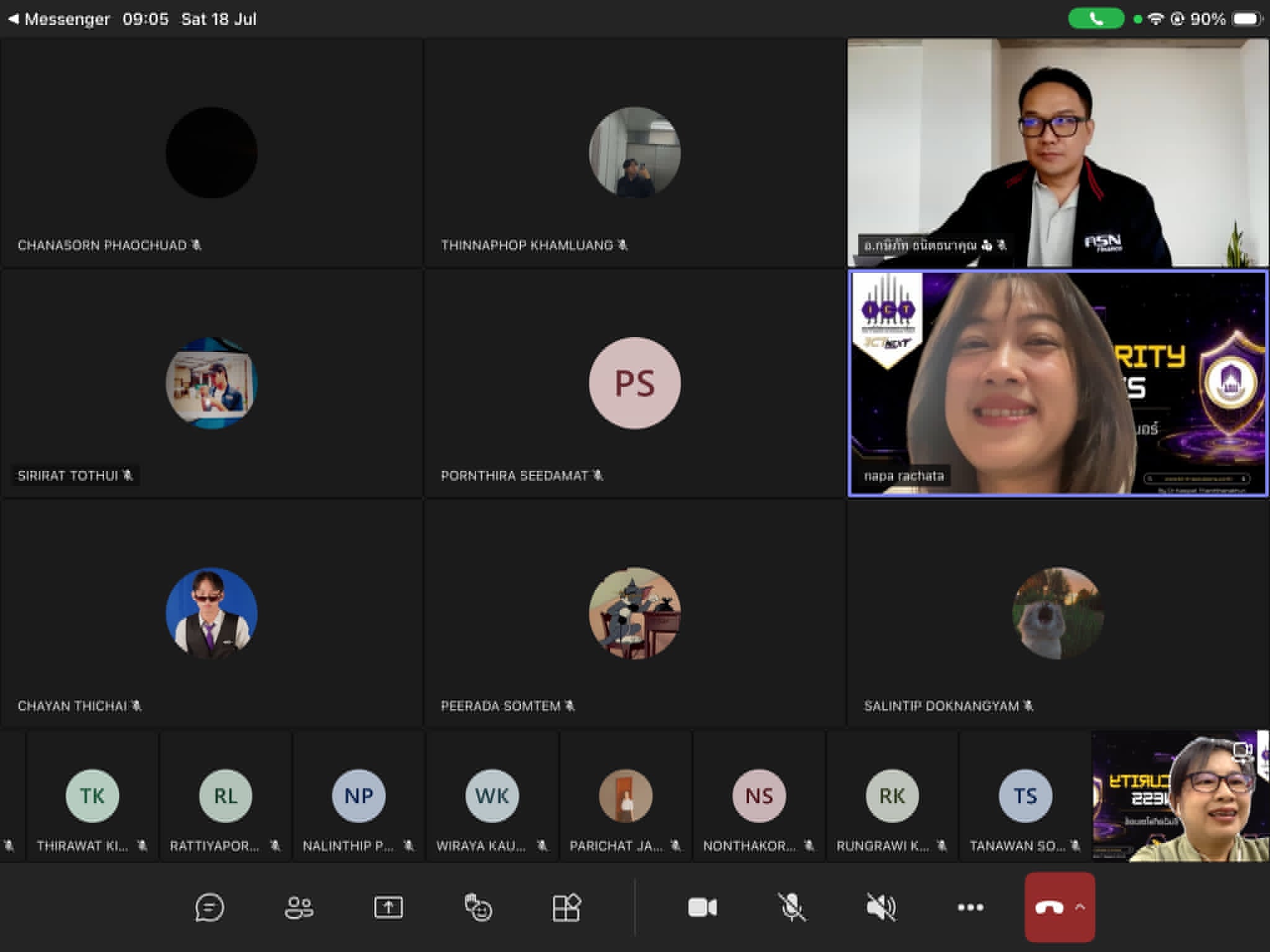
Task: Tap the PEERADA SOMTEM name label
Action: point(500,706)
